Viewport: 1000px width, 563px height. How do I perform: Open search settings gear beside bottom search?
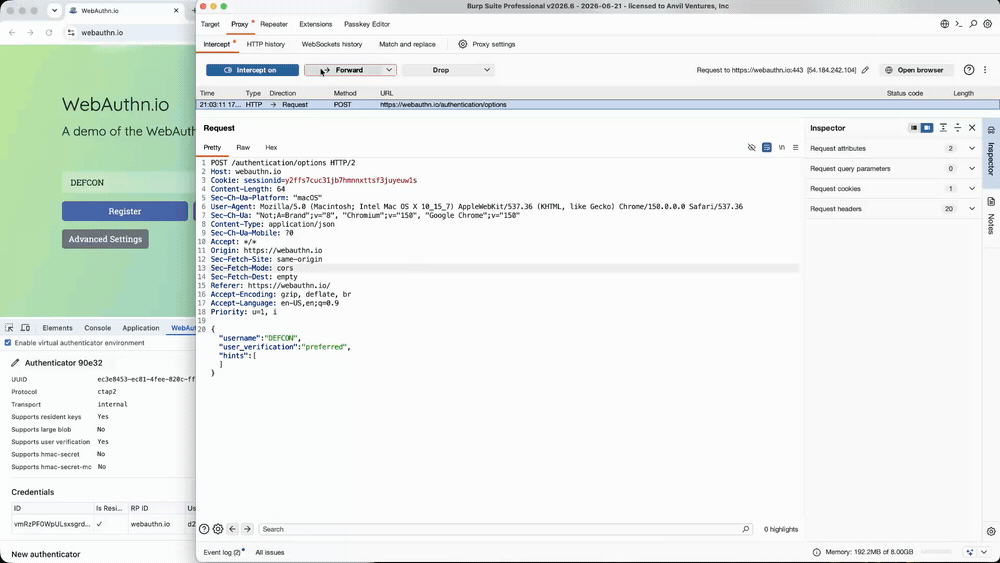pos(218,529)
